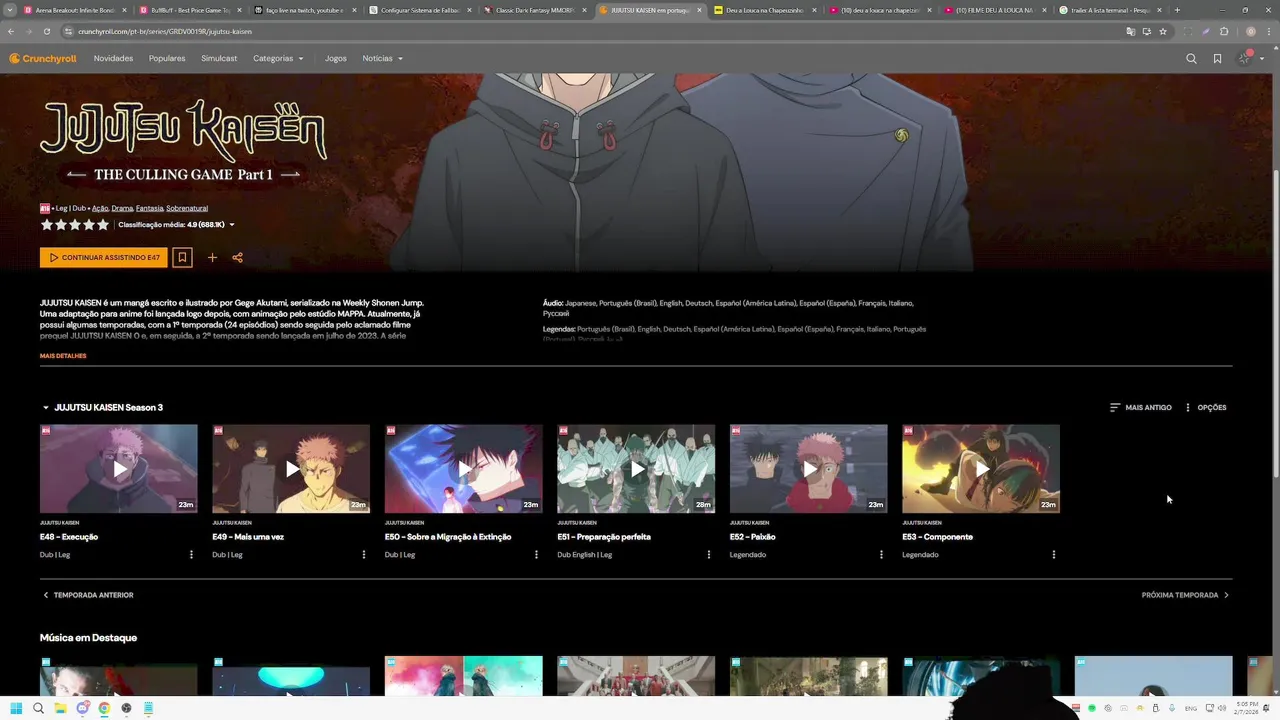Go to Próxima Temporada
Screen dimensions: 1280x720
click(x=1185, y=595)
